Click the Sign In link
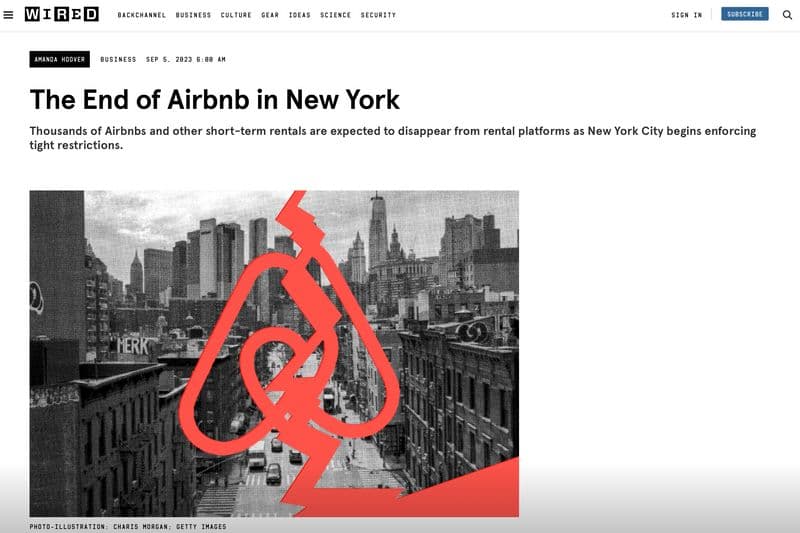Viewport: 800px width, 533px height. pos(686,15)
